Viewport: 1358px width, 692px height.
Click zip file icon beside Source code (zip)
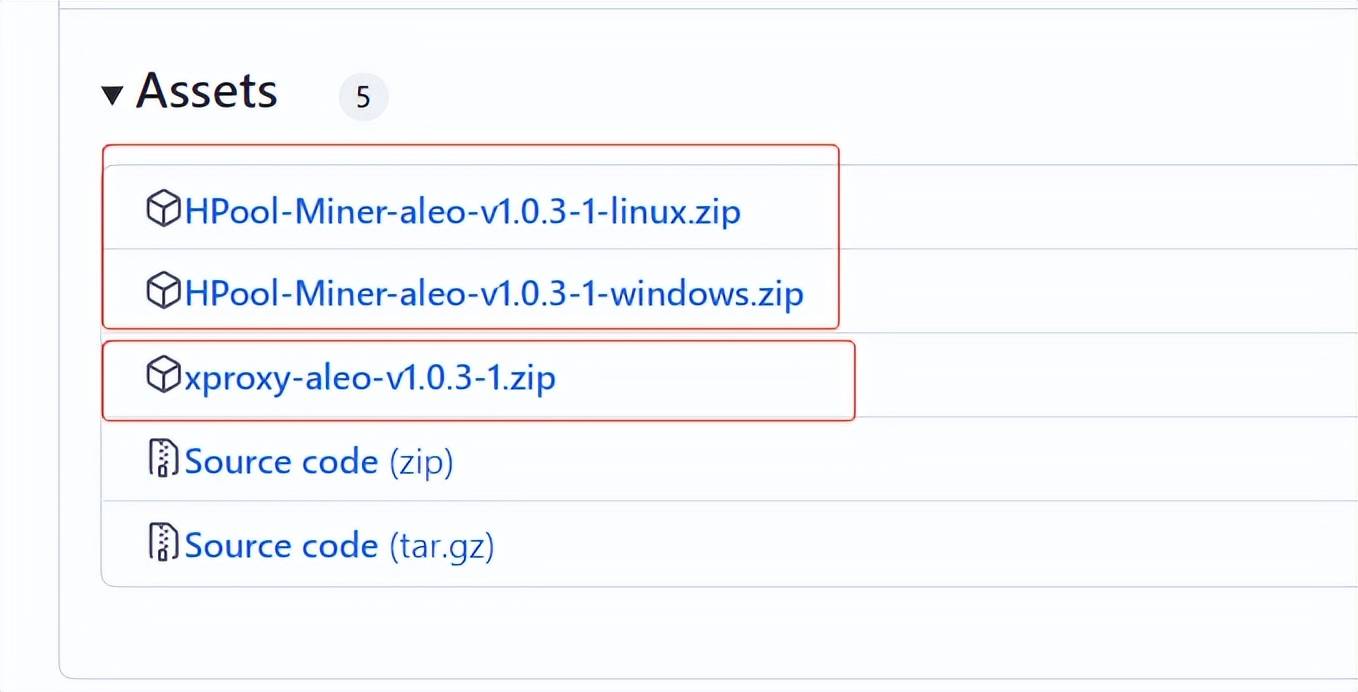(x=163, y=459)
